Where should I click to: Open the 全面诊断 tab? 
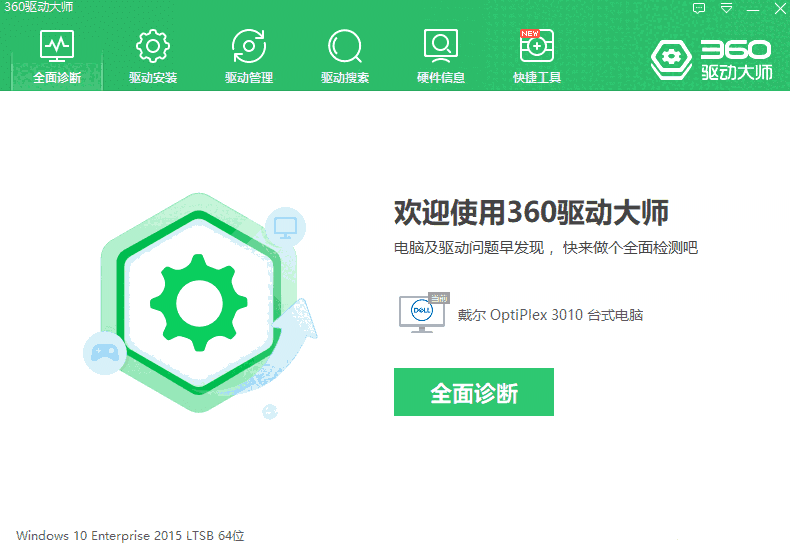[x=57, y=56]
